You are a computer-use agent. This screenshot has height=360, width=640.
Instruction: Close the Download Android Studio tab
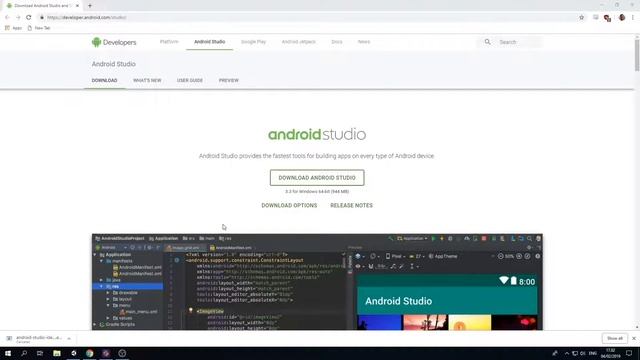coord(77,6)
